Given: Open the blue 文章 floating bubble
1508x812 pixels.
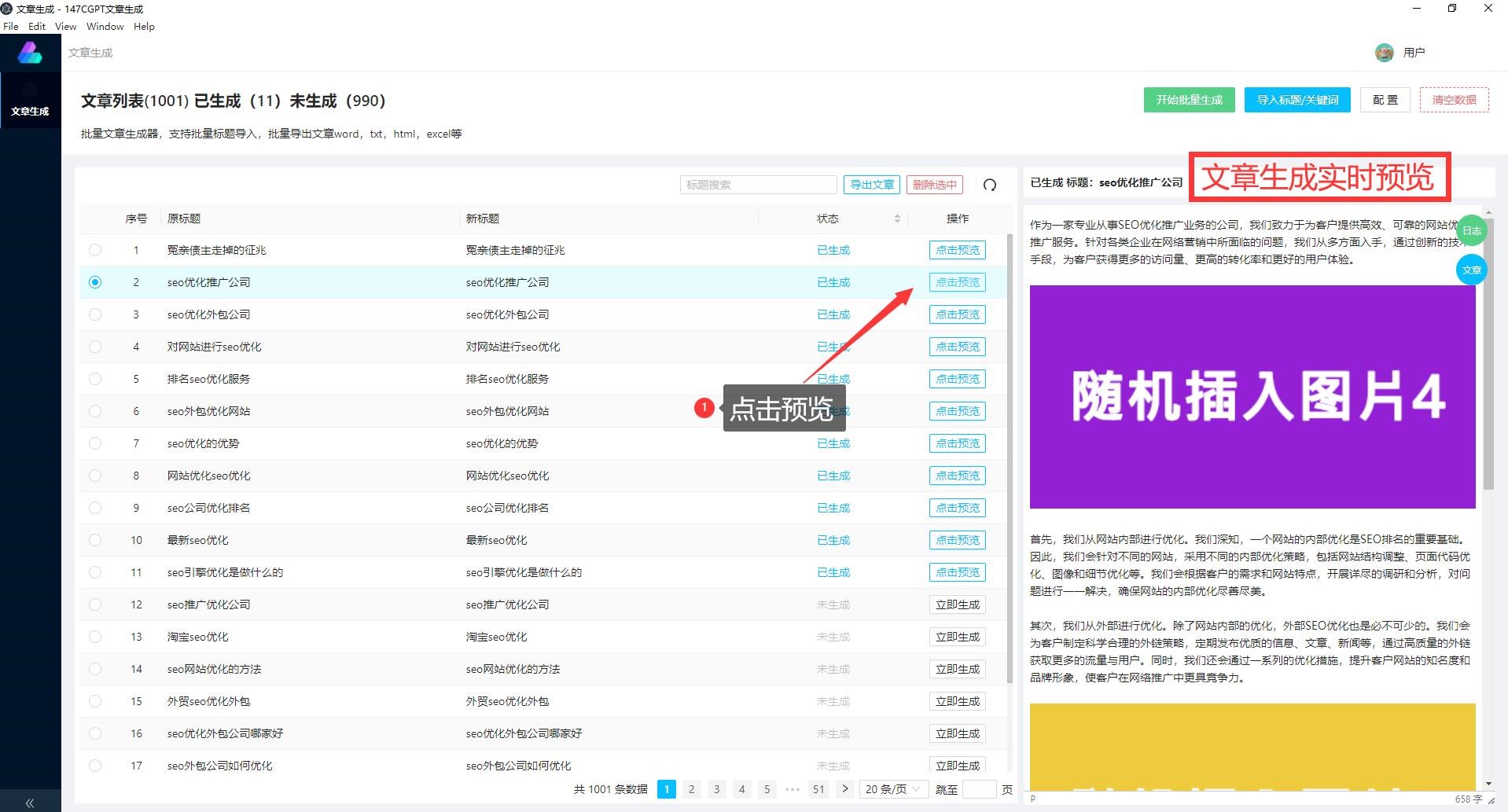Looking at the screenshot, I should click(x=1471, y=270).
